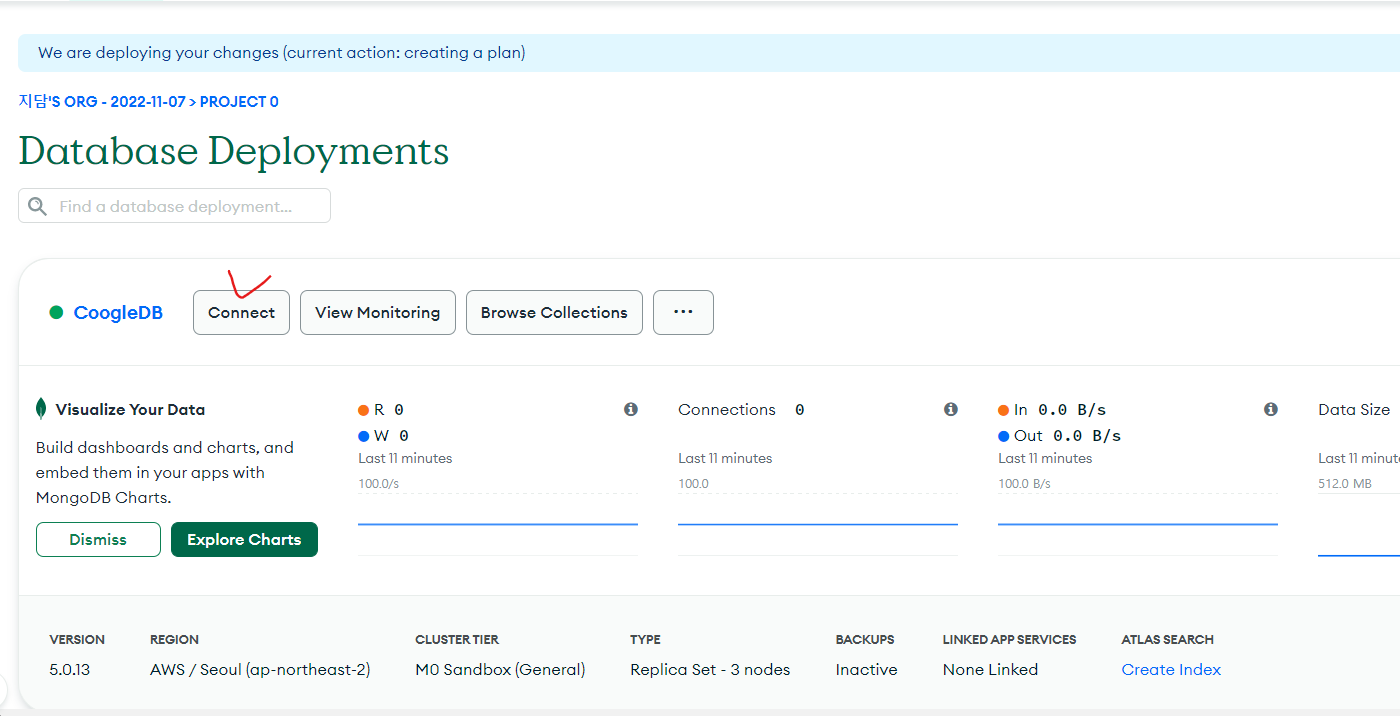
Task: Click the CLUSTER TIER column header
Action: tap(457, 639)
